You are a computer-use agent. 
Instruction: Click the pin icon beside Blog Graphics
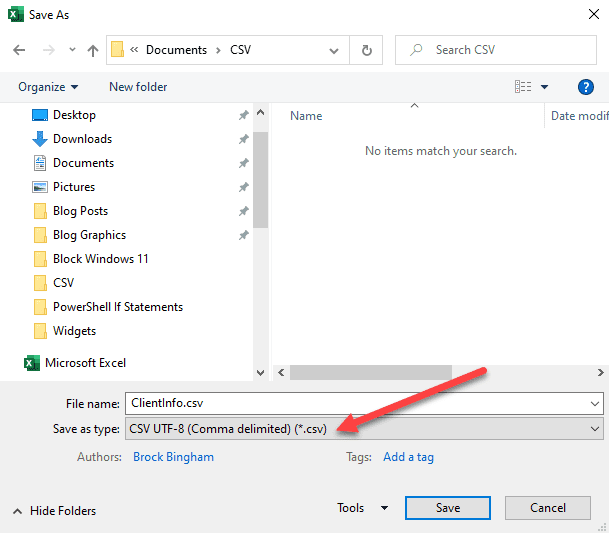(x=244, y=235)
